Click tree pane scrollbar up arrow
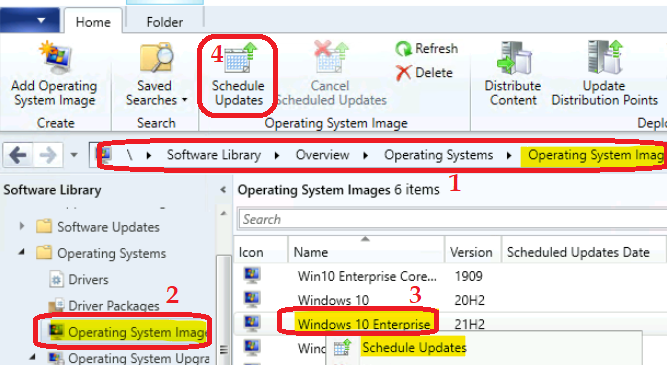Viewport: 667px width, 365px height. (x=223, y=213)
